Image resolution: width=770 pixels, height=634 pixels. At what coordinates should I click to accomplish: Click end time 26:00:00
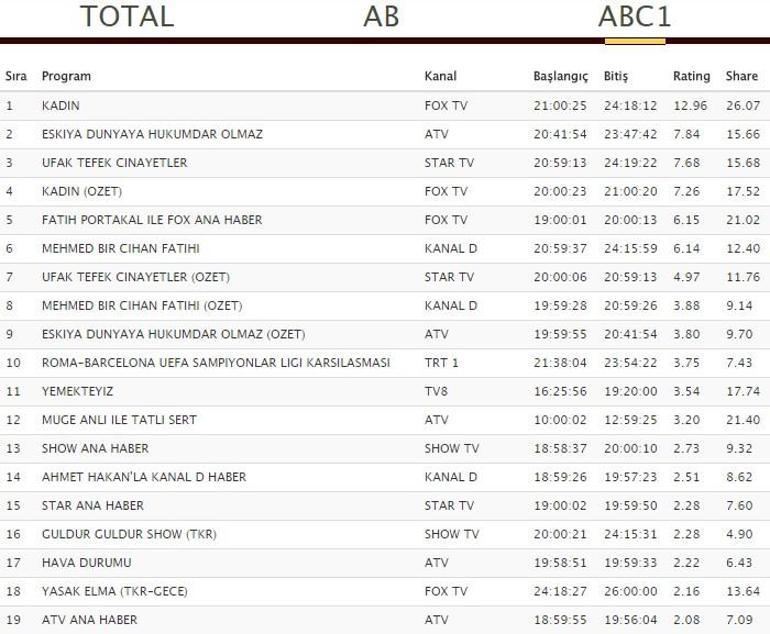pyautogui.click(x=631, y=591)
